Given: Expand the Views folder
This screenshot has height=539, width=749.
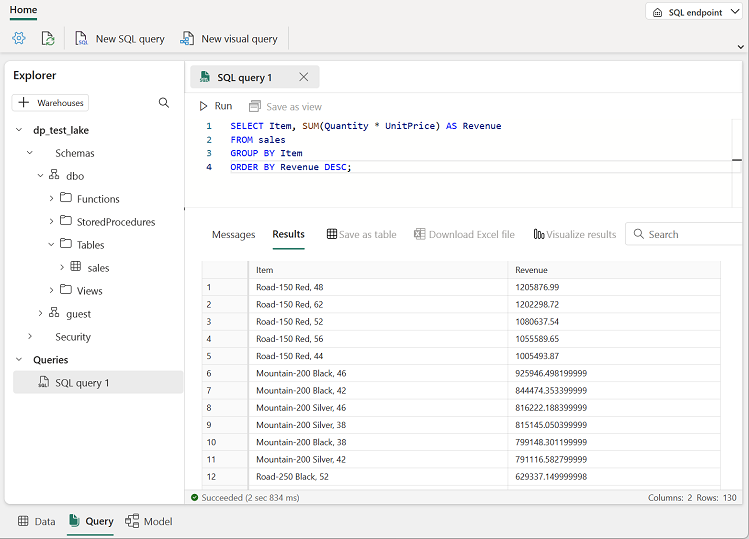Looking at the screenshot, I should 52,290.
